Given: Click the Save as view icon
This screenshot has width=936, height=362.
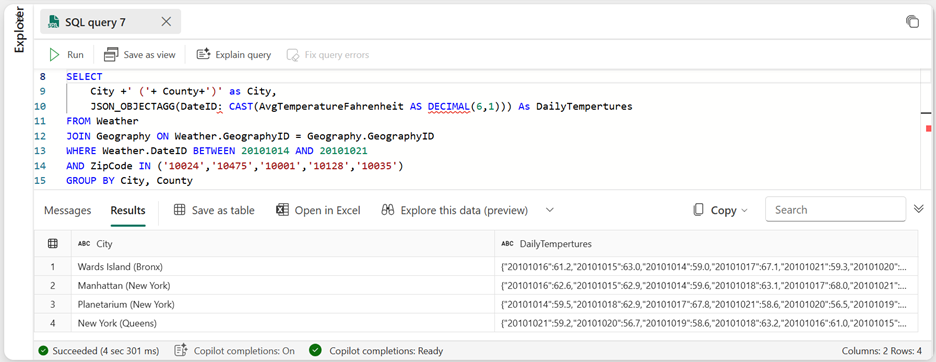Looking at the screenshot, I should [x=112, y=55].
